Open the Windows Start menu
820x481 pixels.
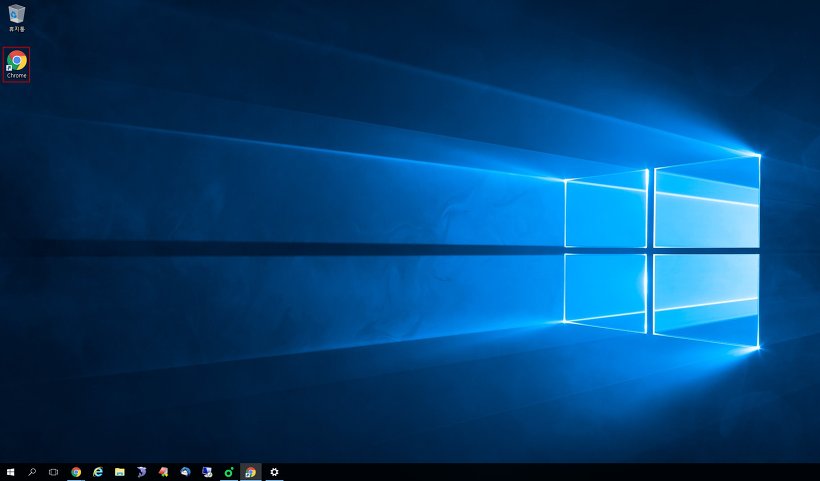(10, 472)
